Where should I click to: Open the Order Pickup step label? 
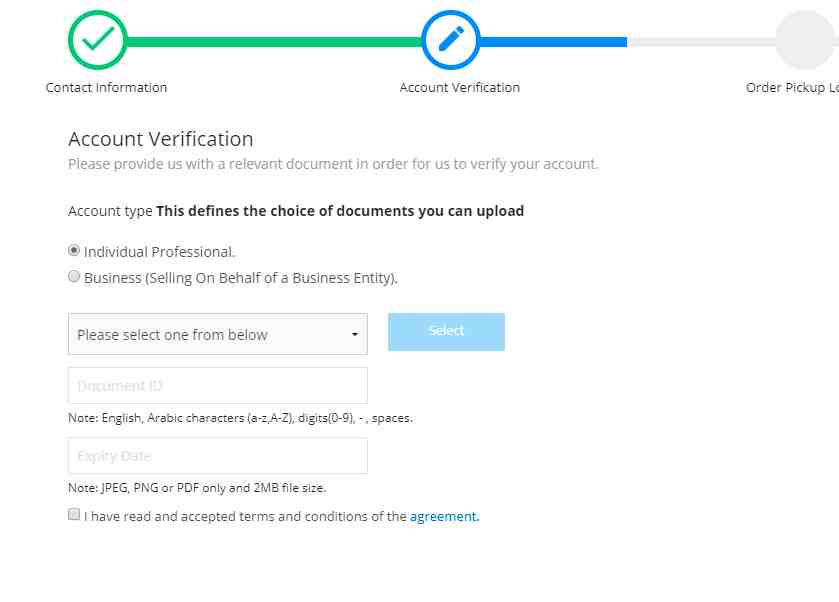pyautogui.click(x=791, y=87)
